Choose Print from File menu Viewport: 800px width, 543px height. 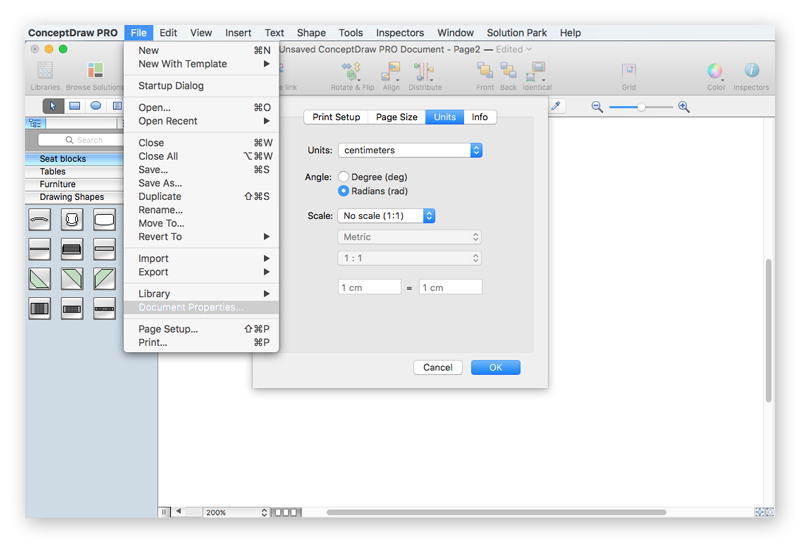202,342
